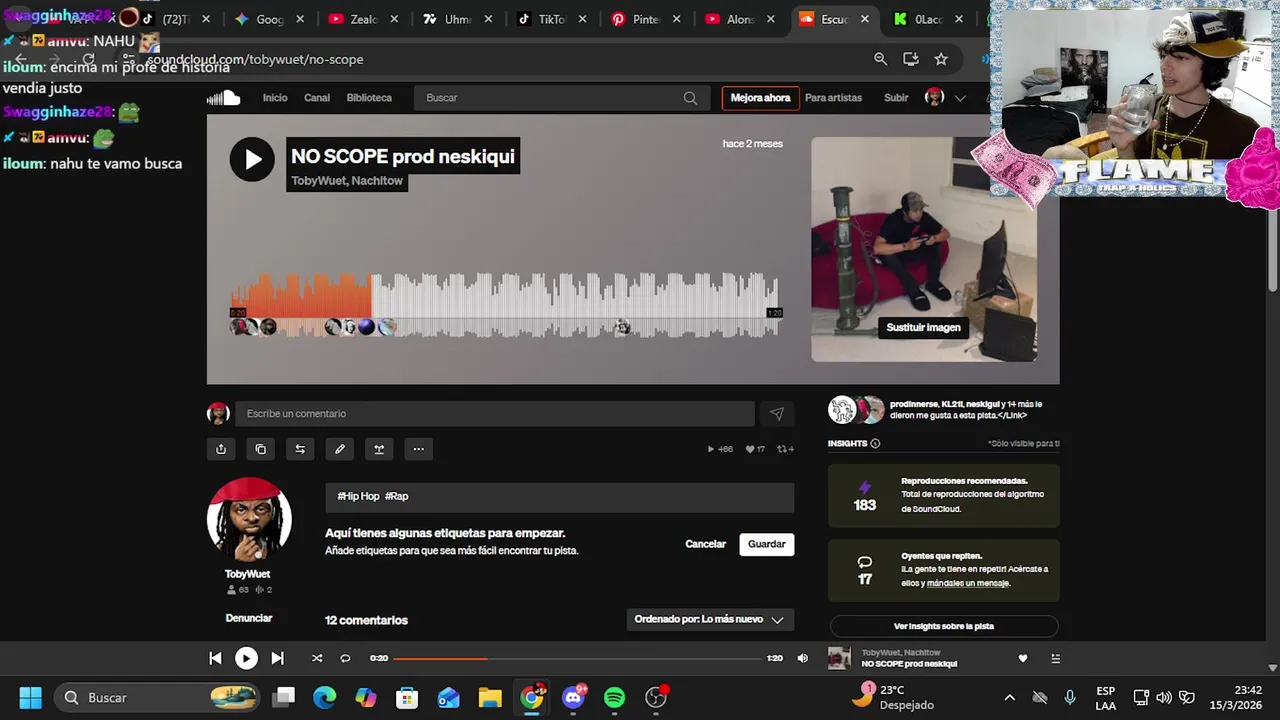Viewport: 1280px width, 720px height.
Task: Click the share icon below the comment box
Action: (x=221, y=449)
